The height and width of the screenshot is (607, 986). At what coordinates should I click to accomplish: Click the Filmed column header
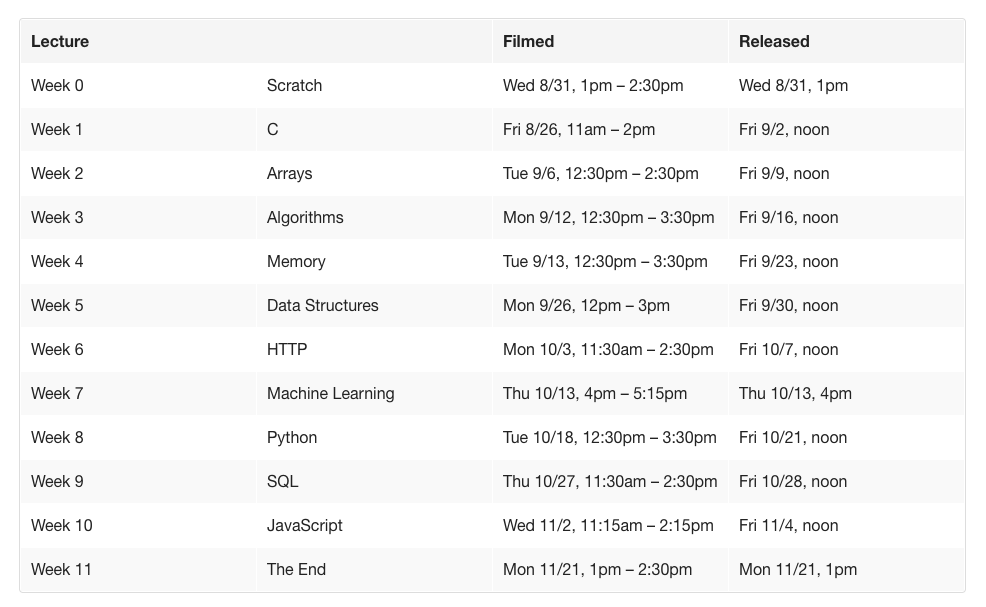(528, 41)
